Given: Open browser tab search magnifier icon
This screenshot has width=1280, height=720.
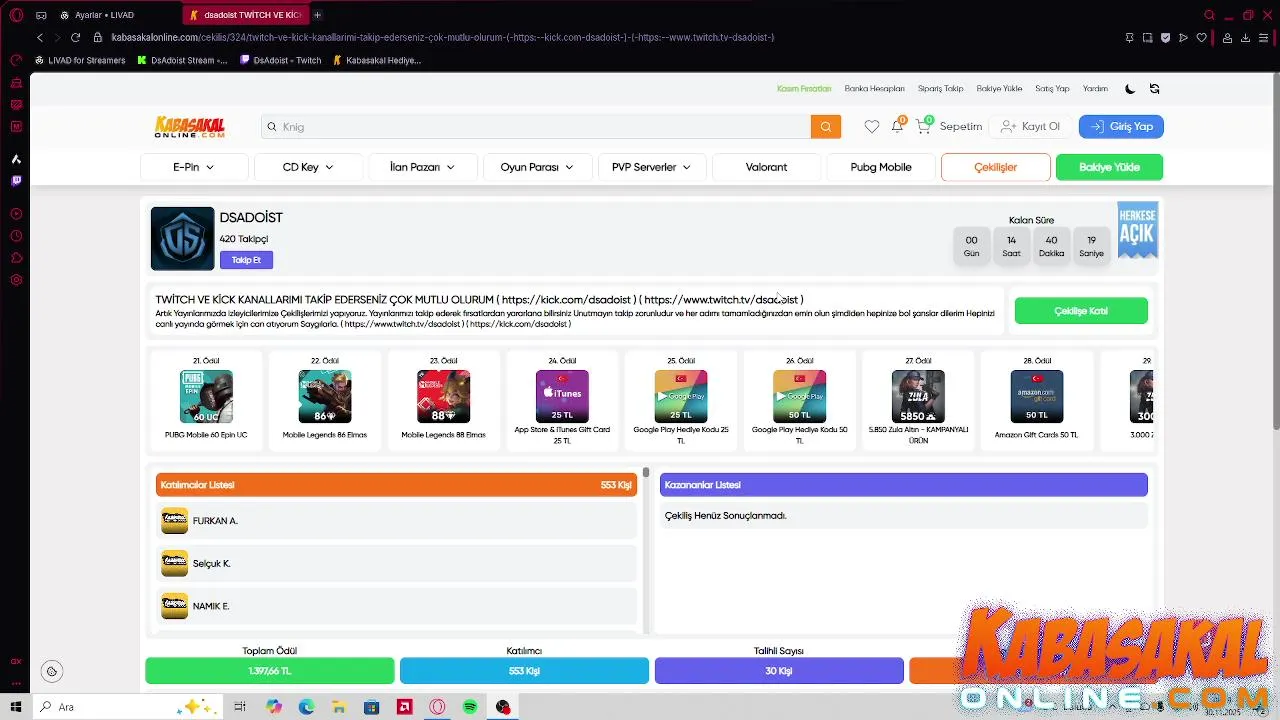Looking at the screenshot, I should click(1209, 15).
